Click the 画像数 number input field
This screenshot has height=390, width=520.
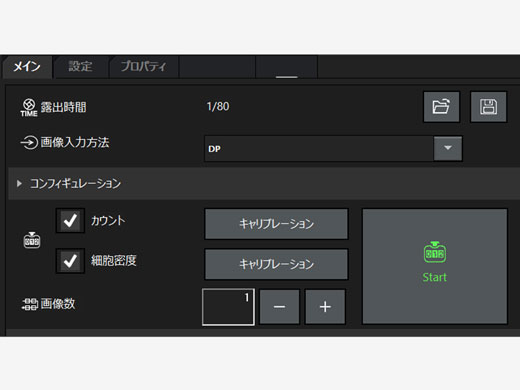point(228,307)
